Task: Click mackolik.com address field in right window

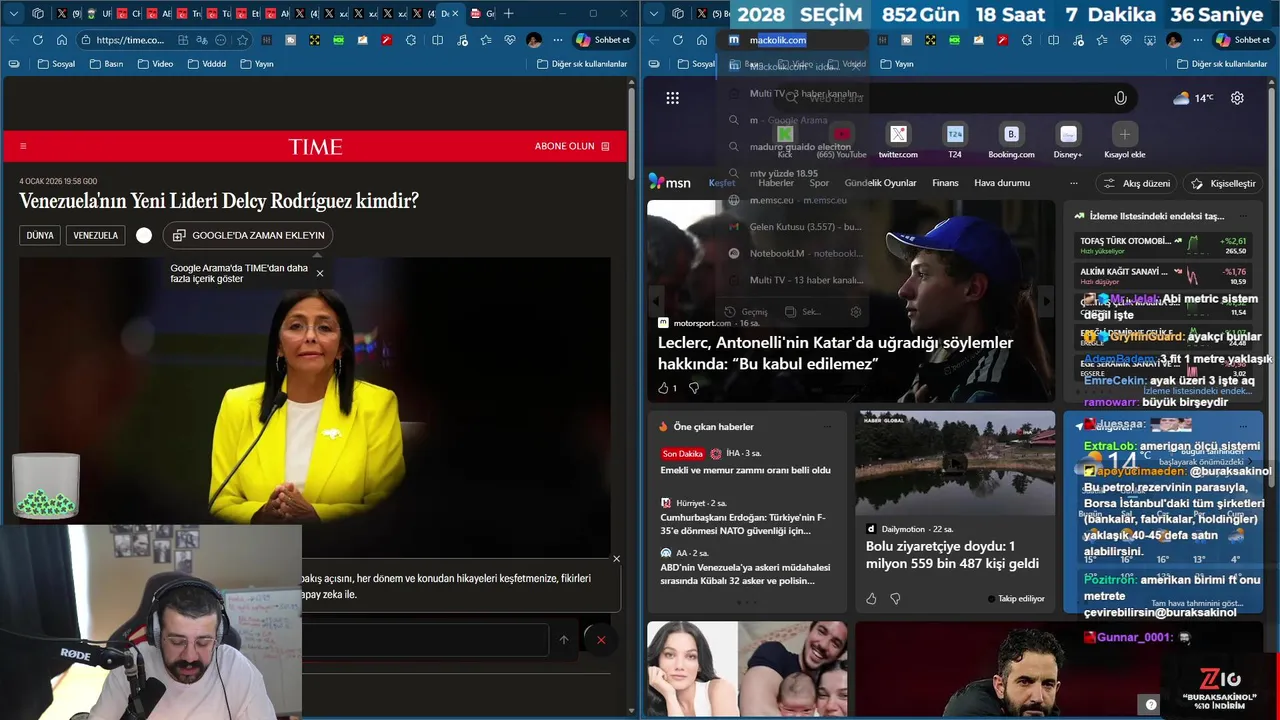Action: click(790, 40)
